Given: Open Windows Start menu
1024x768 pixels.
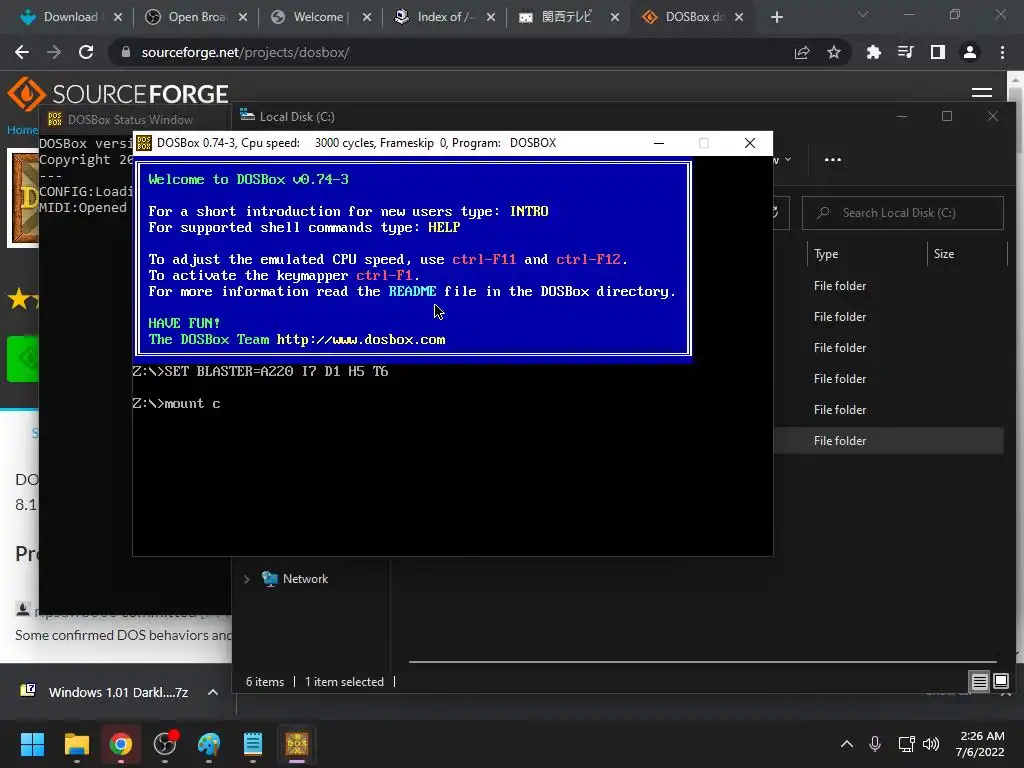Looking at the screenshot, I should (x=32, y=743).
